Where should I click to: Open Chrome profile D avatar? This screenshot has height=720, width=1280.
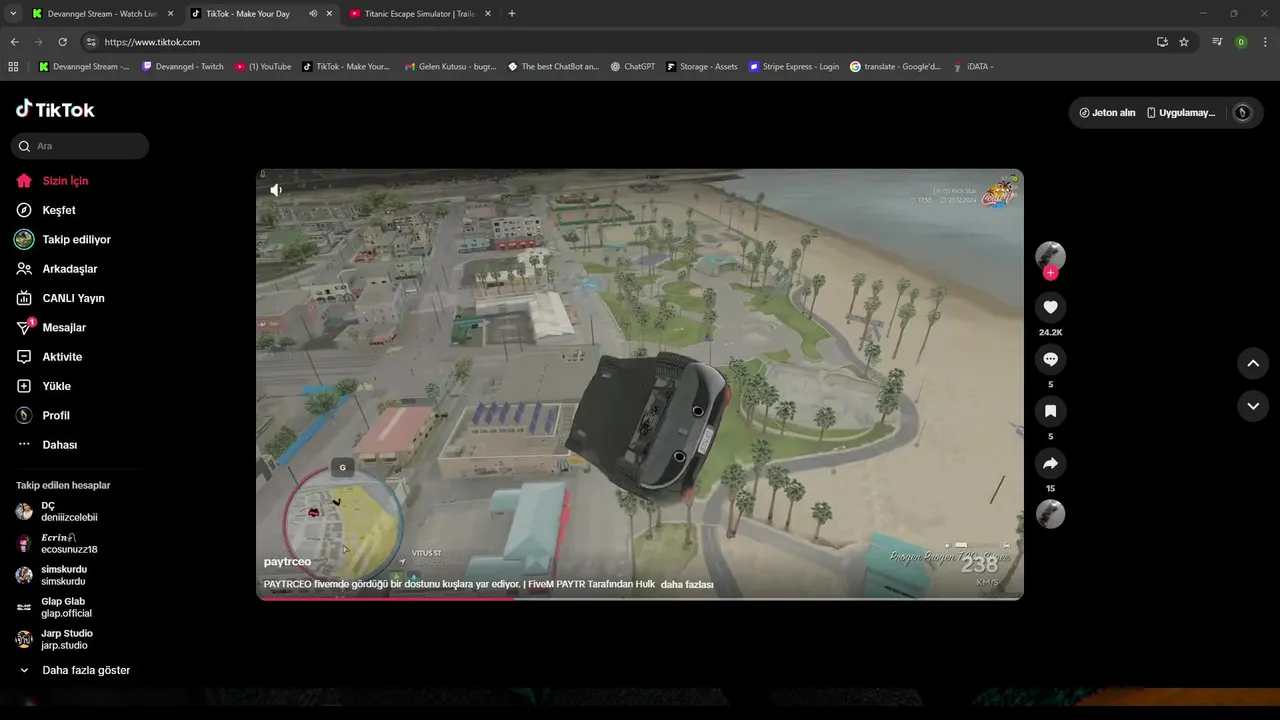pos(1241,42)
